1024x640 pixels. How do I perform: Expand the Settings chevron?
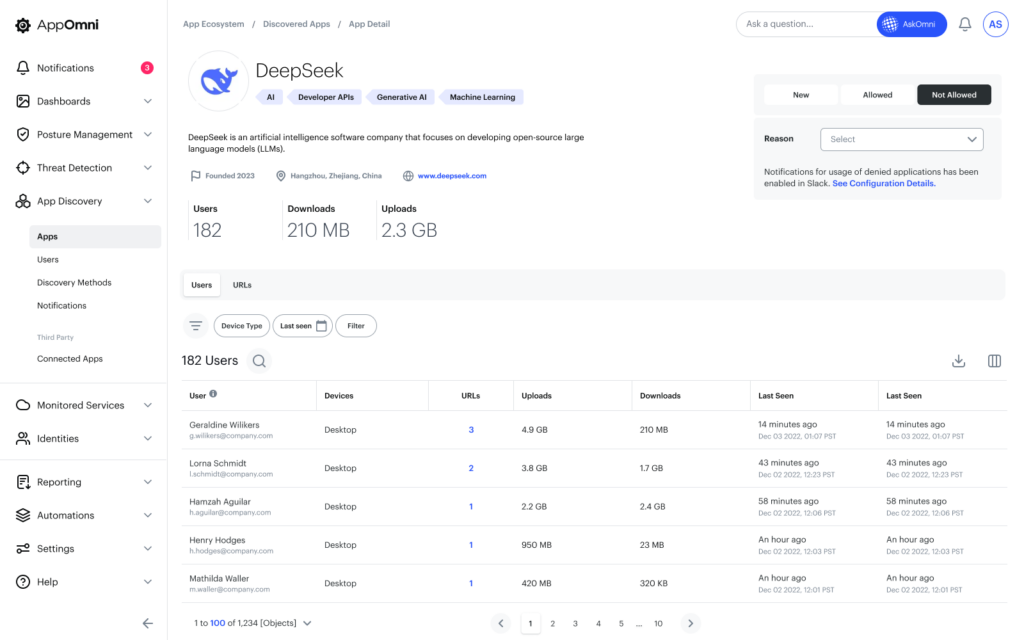[148, 549]
